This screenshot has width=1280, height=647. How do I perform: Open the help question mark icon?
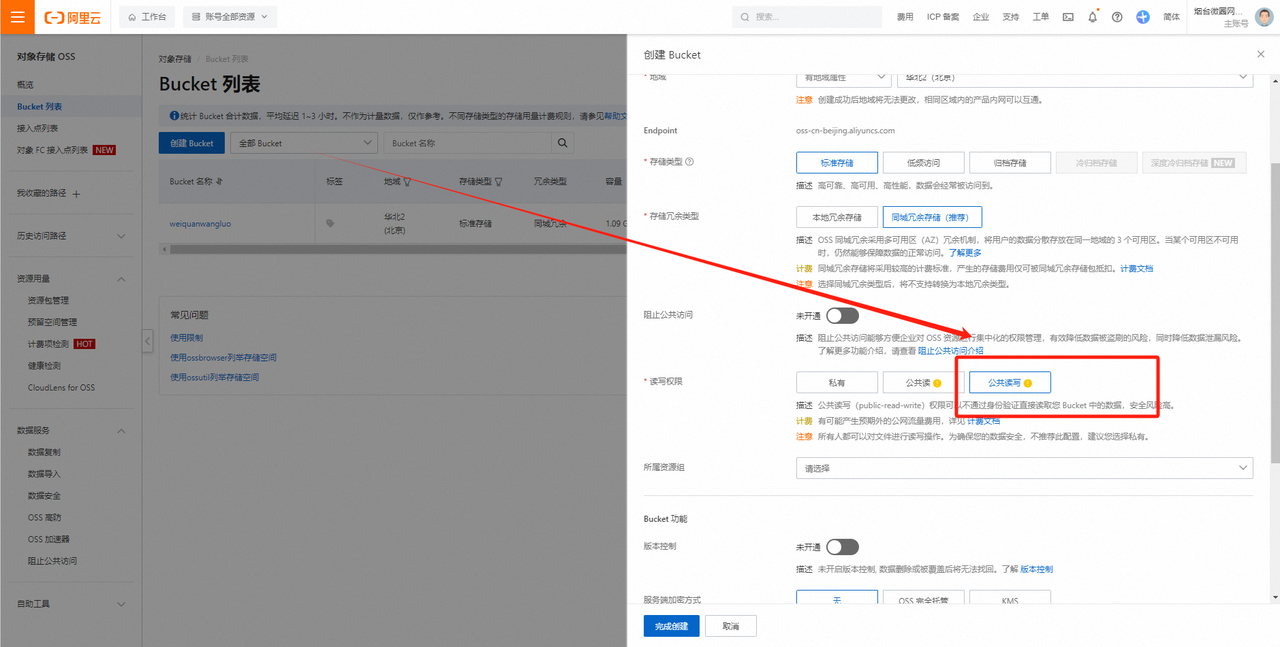[1116, 17]
